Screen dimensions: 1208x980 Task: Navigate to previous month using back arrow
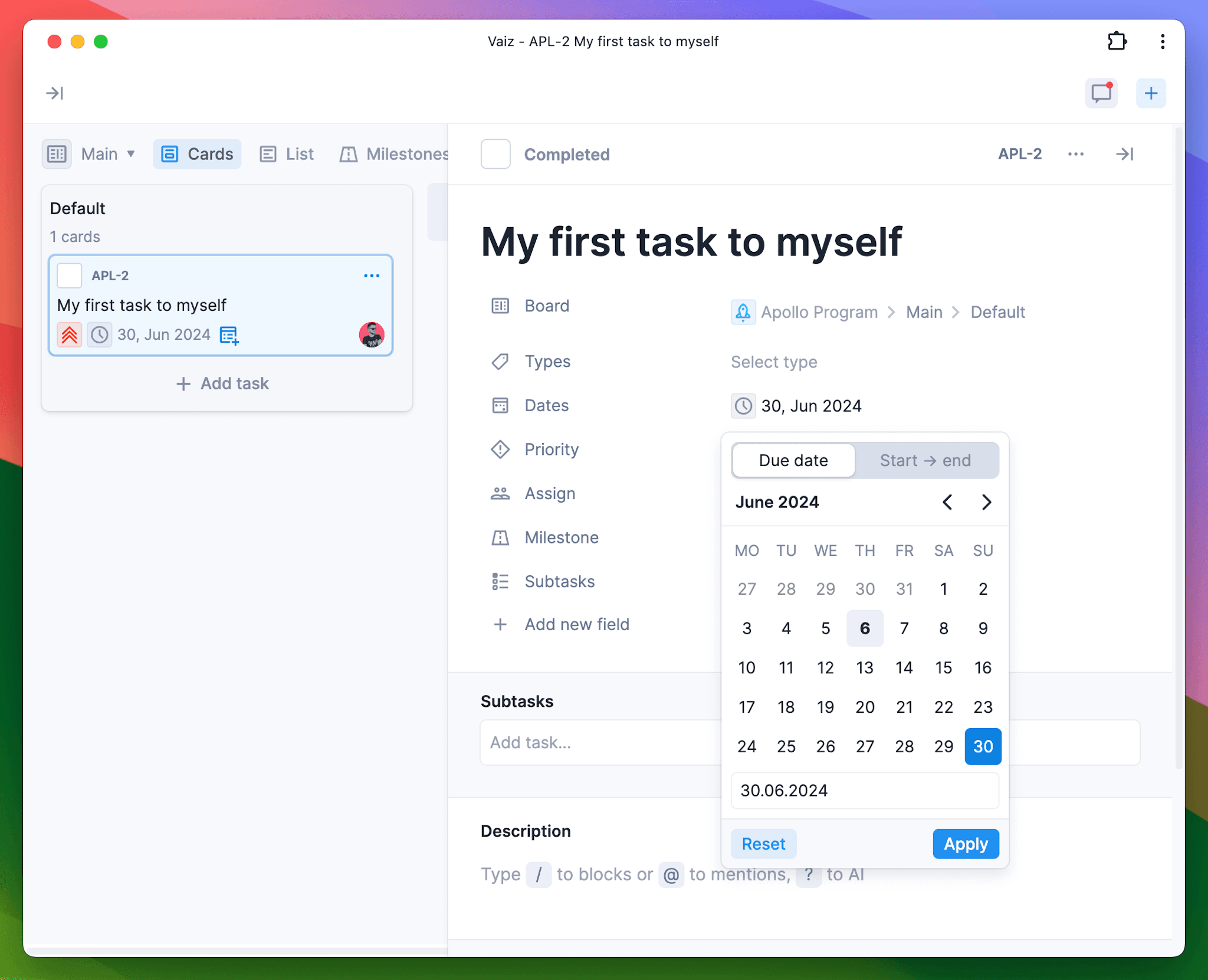pos(947,502)
